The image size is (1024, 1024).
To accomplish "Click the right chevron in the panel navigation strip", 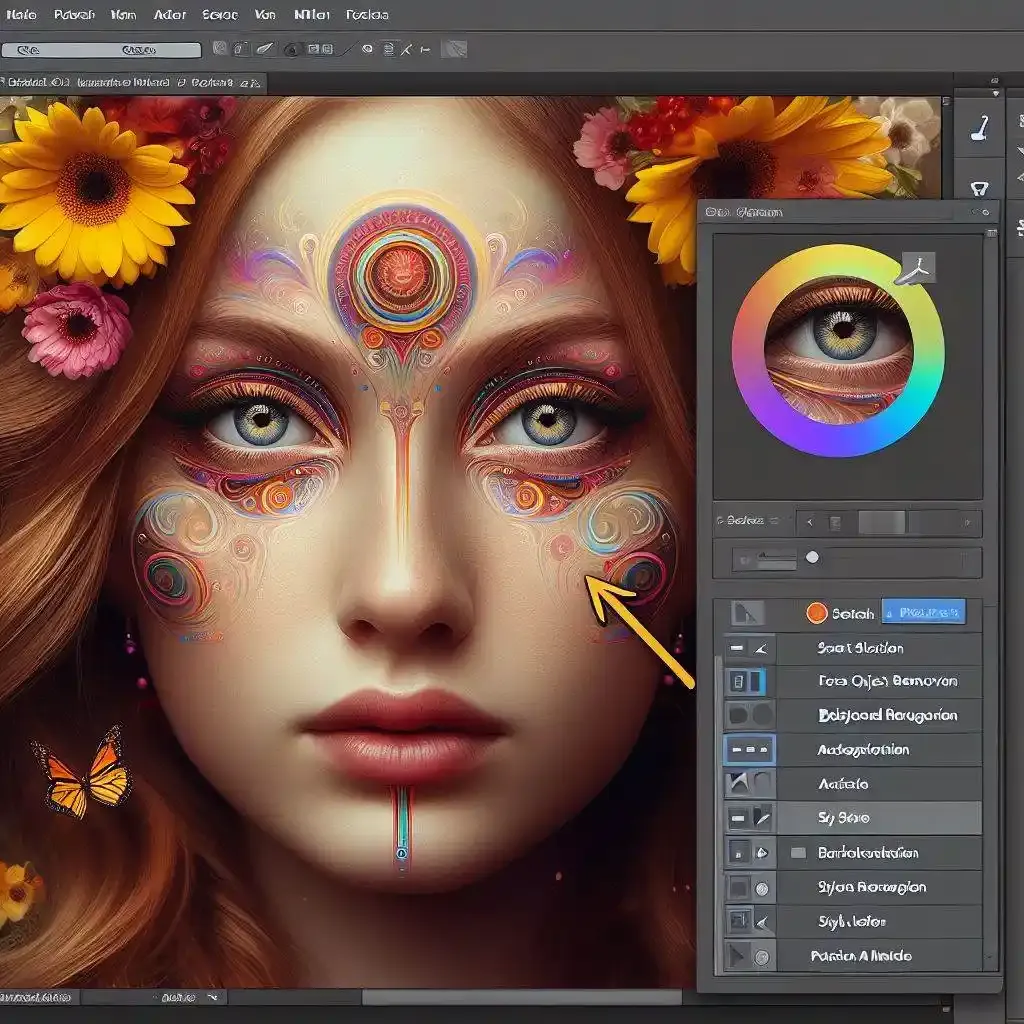I will [967, 520].
